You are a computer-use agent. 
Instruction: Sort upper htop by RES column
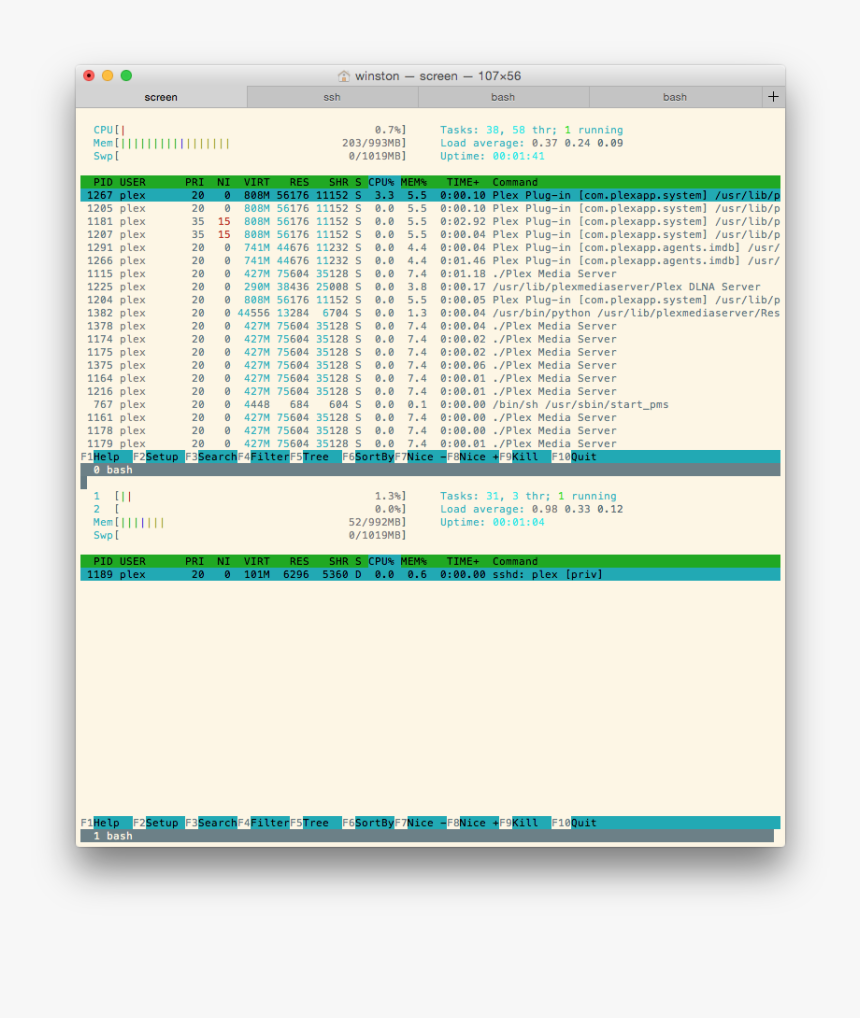[x=299, y=182]
